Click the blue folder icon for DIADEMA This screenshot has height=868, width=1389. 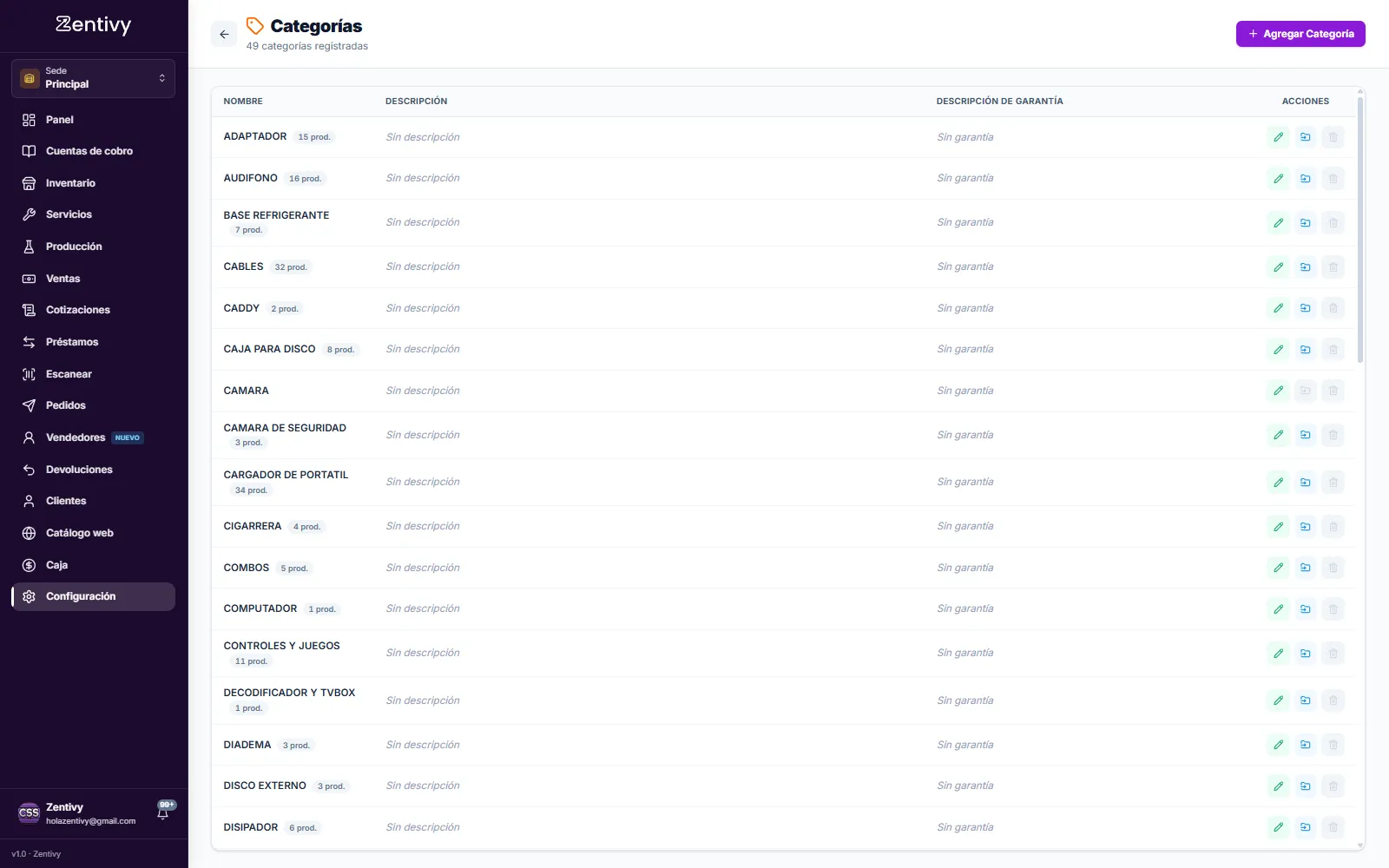click(1306, 745)
